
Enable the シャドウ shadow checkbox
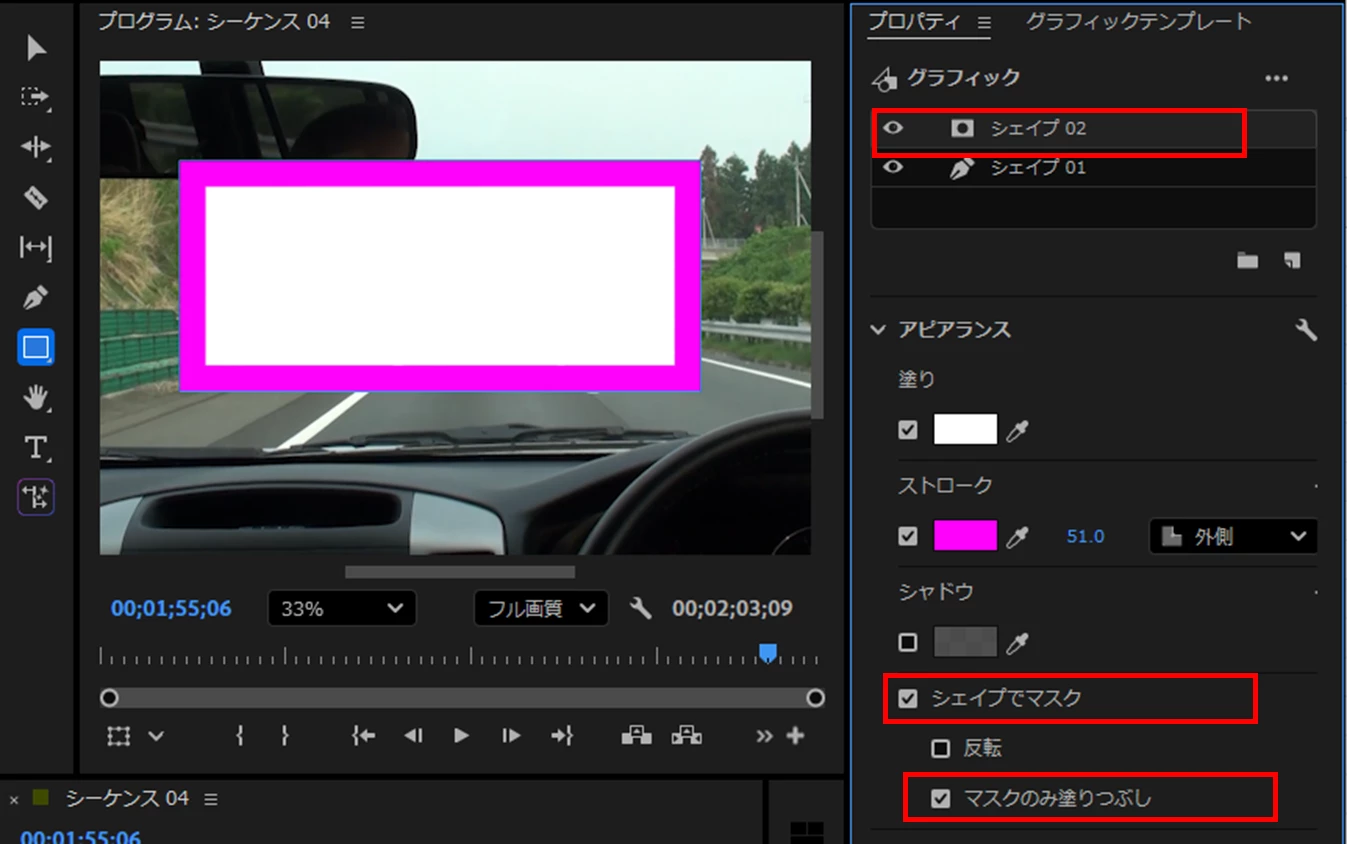click(908, 642)
